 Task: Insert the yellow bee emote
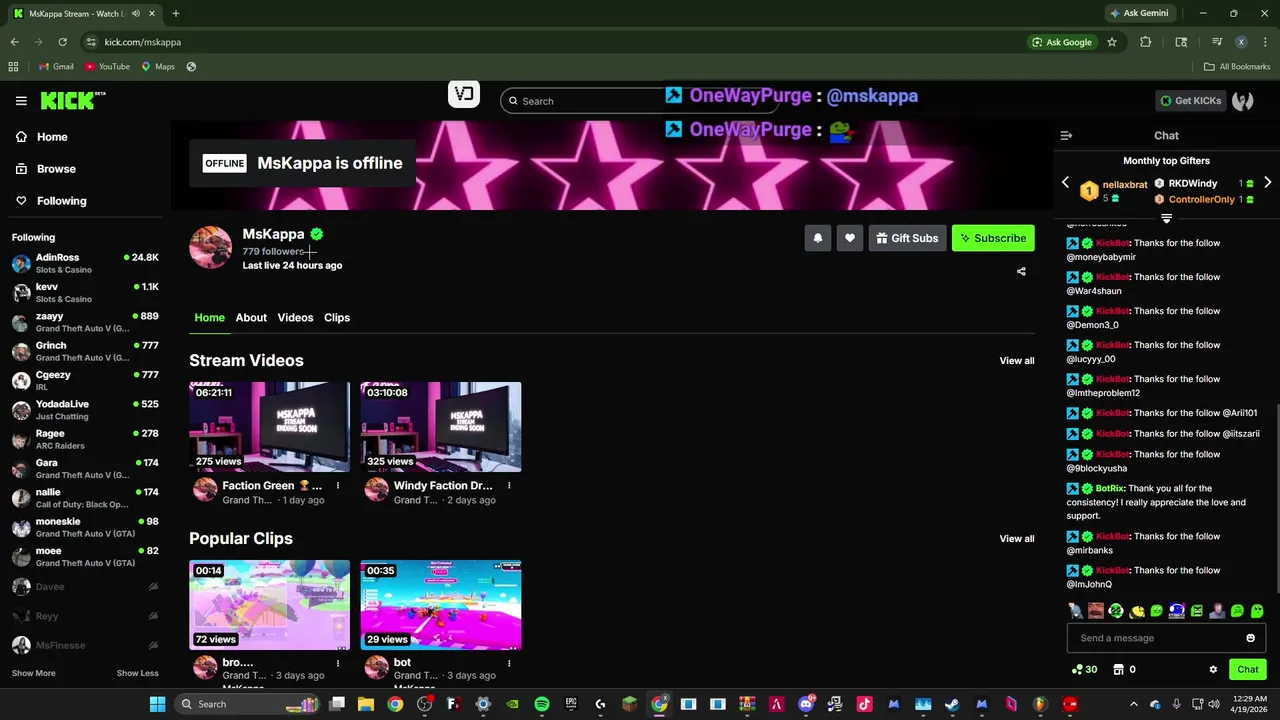coord(1136,610)
